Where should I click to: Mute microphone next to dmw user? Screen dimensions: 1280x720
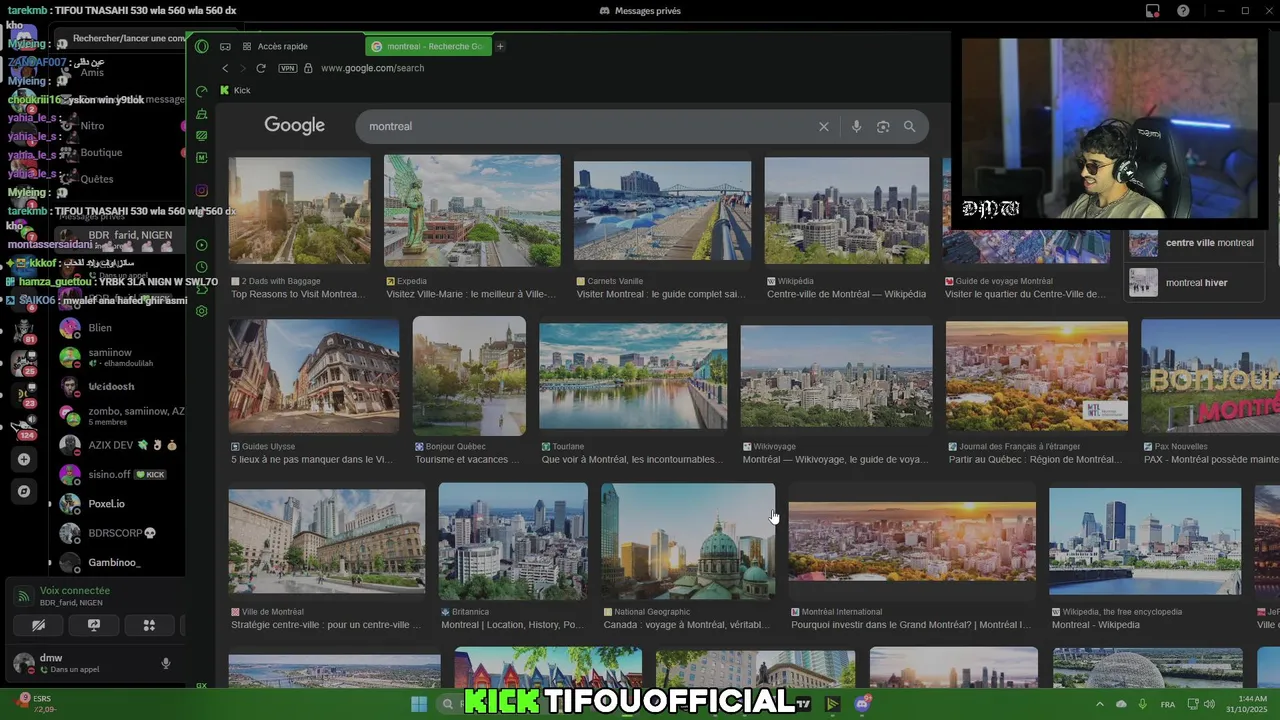[166, 663]
